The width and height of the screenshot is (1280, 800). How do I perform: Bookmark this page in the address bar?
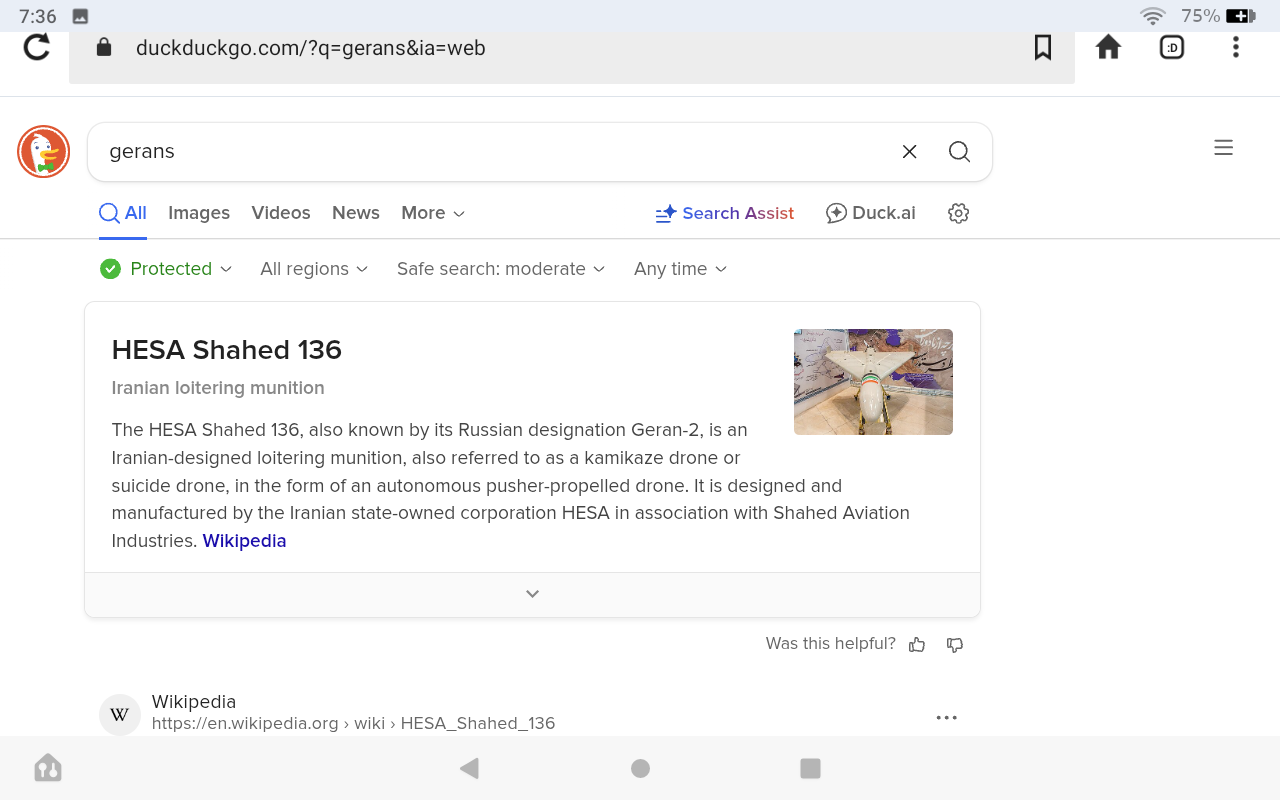click(x=1042, y=47)
